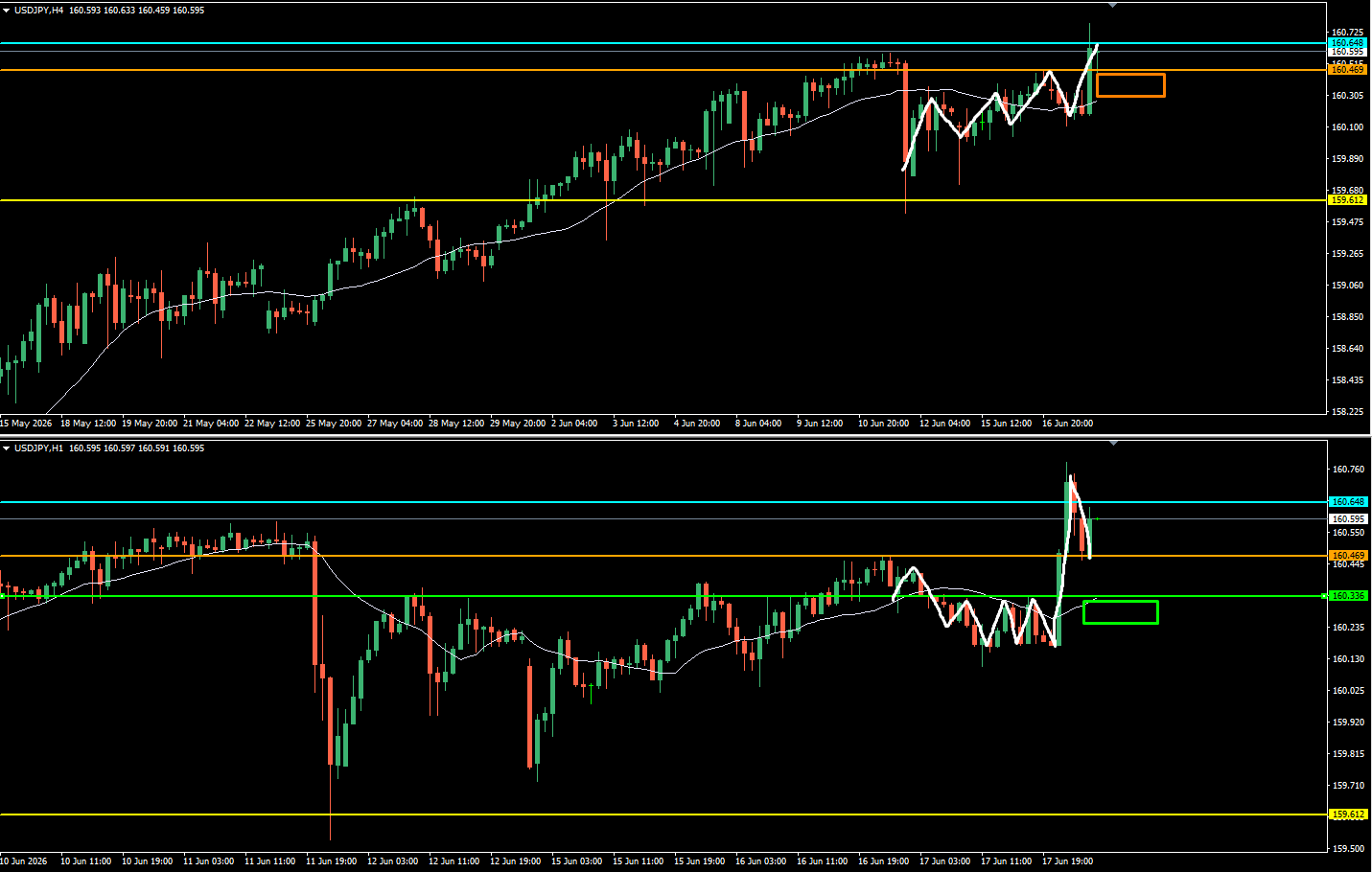Click the orange 160.469 price label on H4 chart
The height and width of the screenshot is (872, 1372).
coord(1347,70)
